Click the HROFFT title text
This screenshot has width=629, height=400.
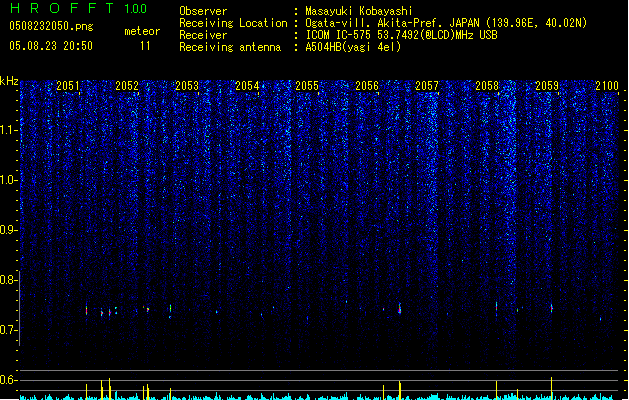(x=62, y=8)
